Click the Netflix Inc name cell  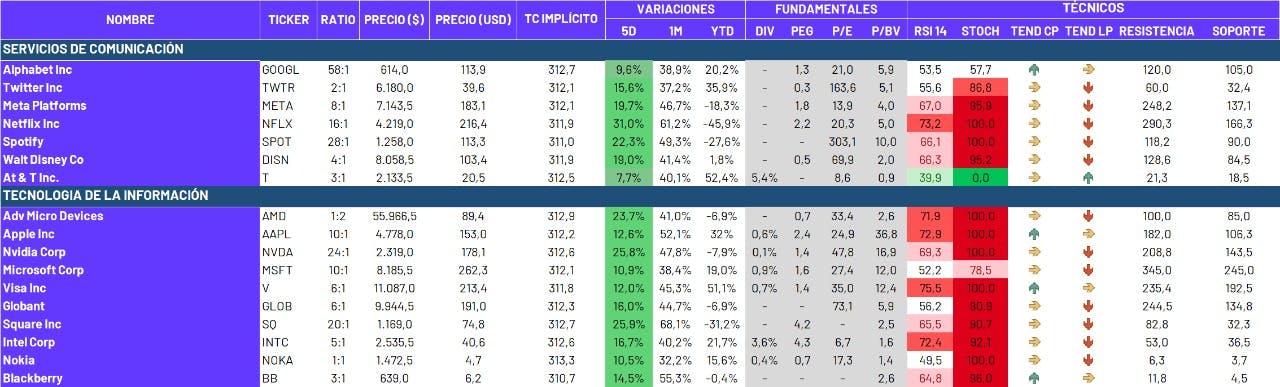pos(130,124)
